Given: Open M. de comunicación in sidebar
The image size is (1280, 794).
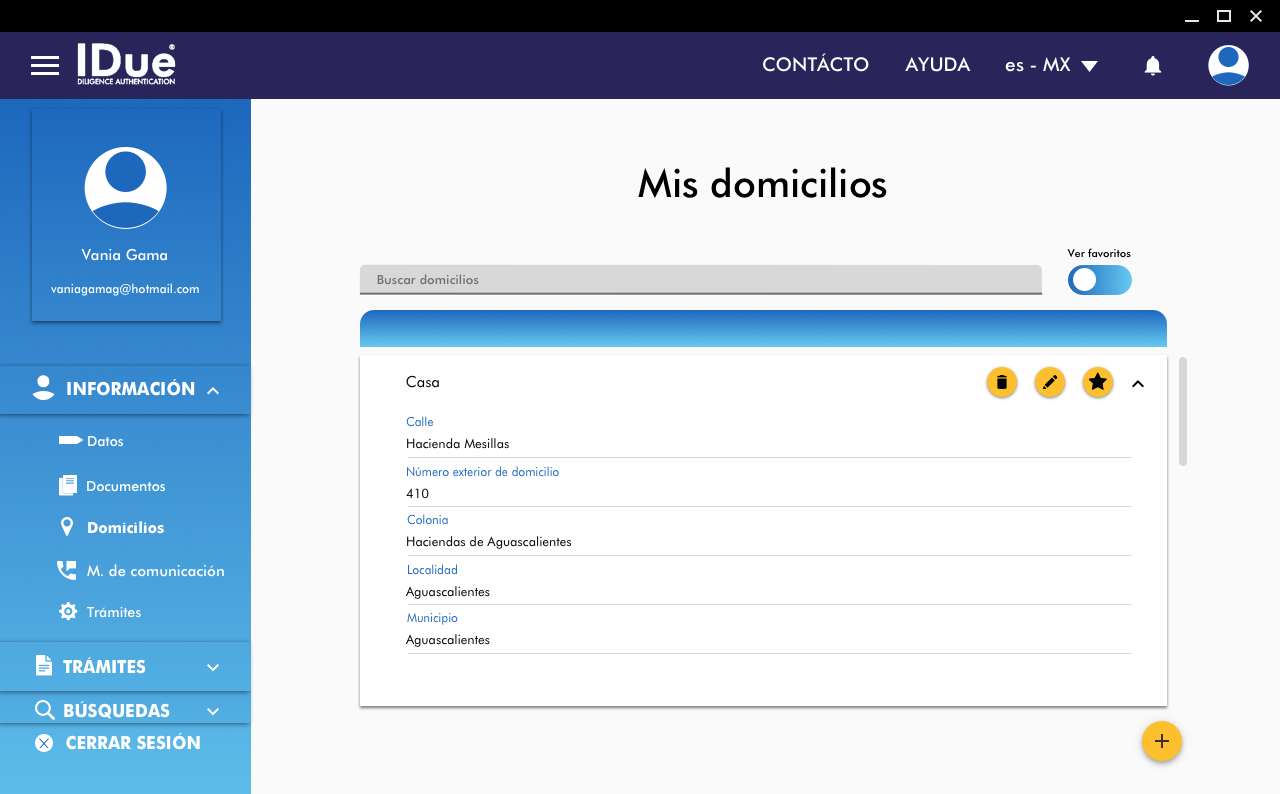Looking at the screenshot, I should coord(154,571).
